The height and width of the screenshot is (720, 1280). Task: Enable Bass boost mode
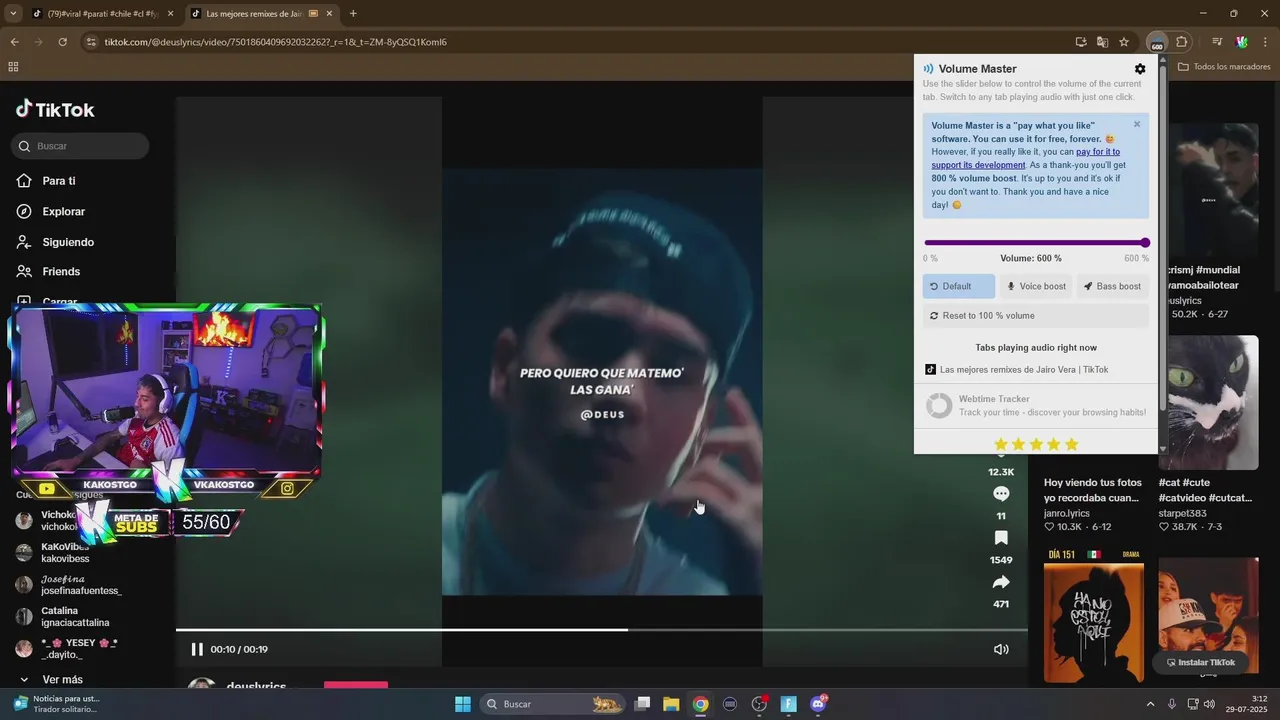[1112, 286]
